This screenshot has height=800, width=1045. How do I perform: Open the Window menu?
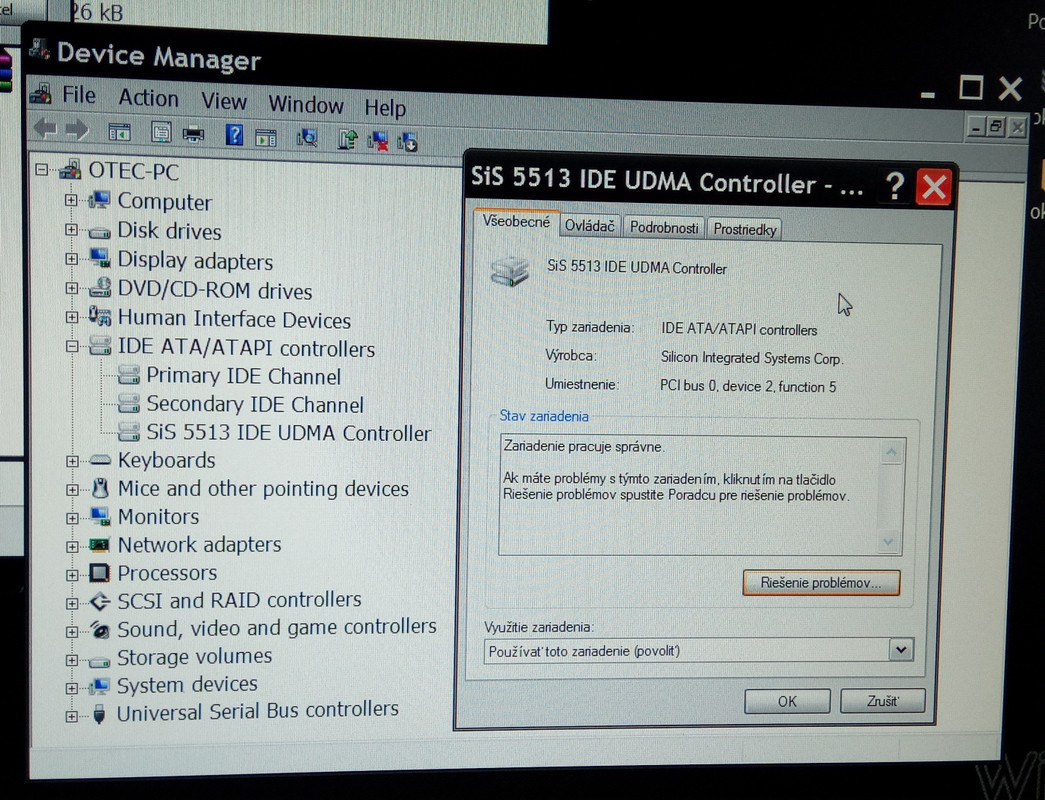click(305, 105)
